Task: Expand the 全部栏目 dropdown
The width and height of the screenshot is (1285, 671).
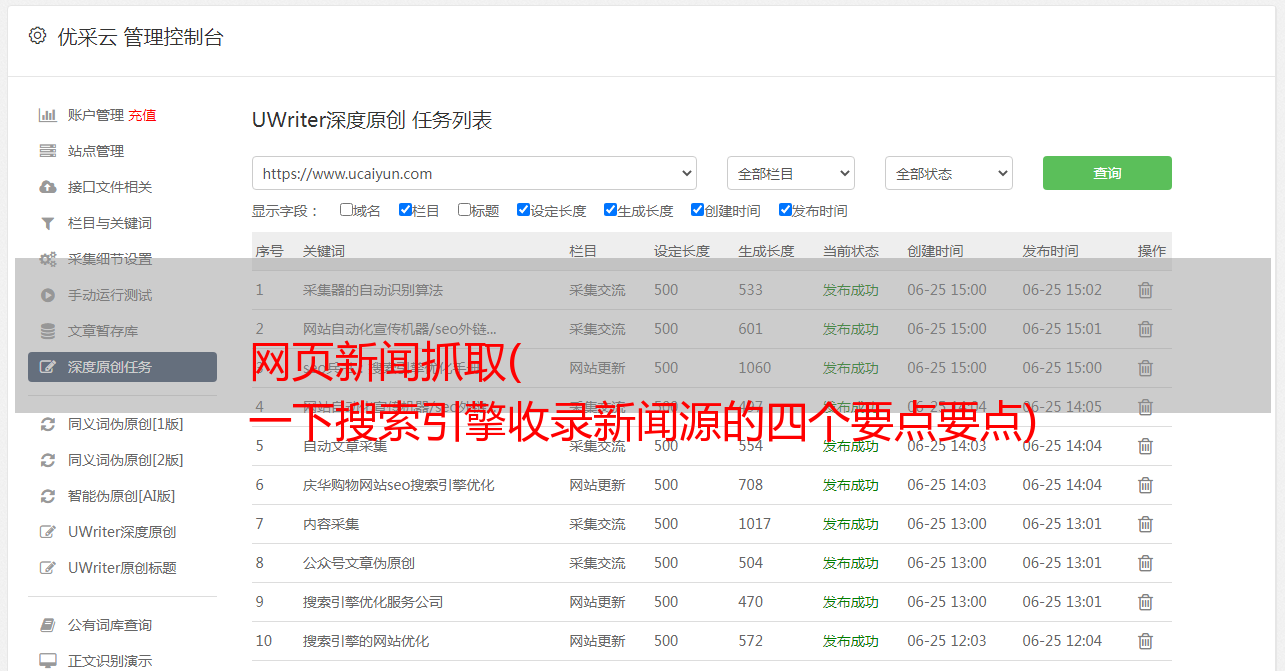Action: (790, 173)
